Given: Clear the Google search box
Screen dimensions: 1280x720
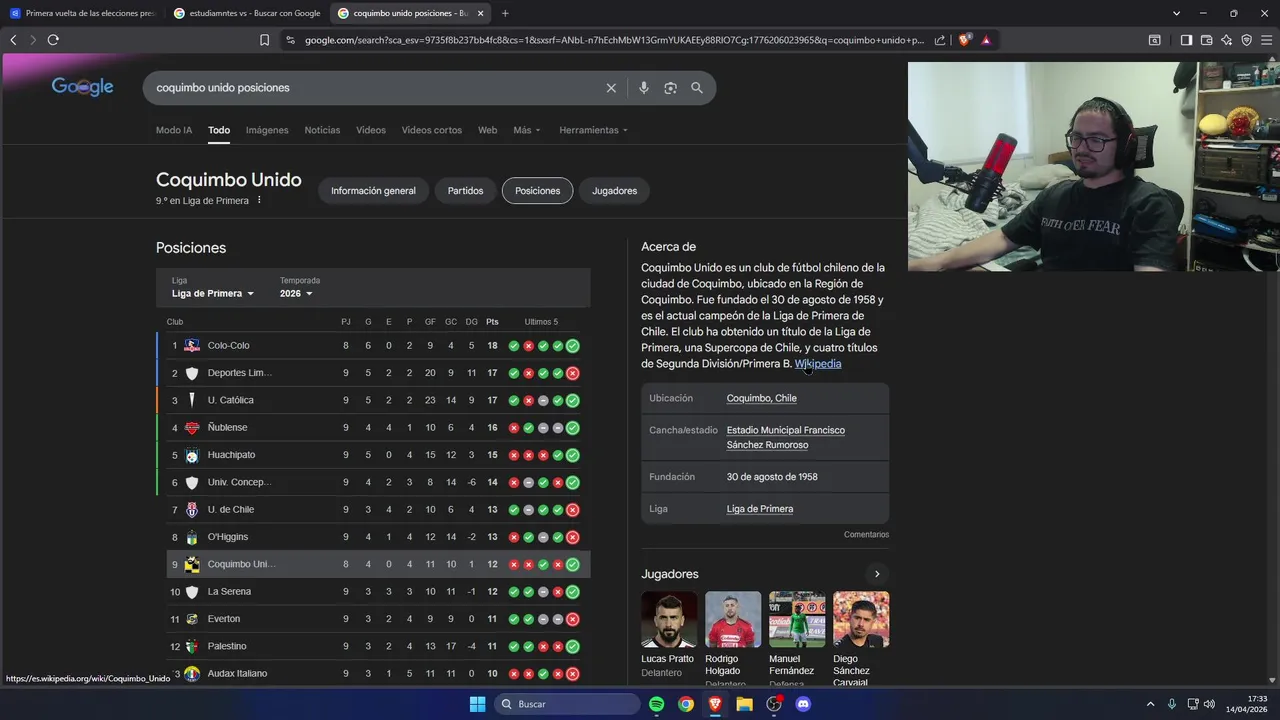Looking at the screenshot, I should pos(611,88).
